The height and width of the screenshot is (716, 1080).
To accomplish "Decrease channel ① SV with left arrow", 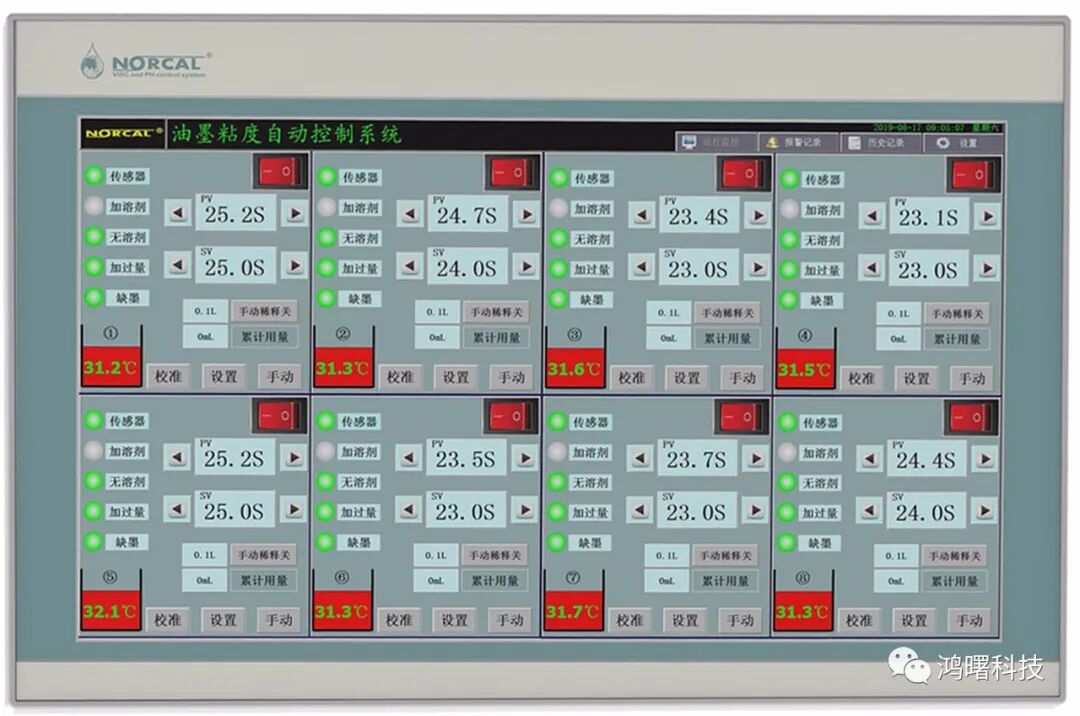I will (x=178, y=266).
